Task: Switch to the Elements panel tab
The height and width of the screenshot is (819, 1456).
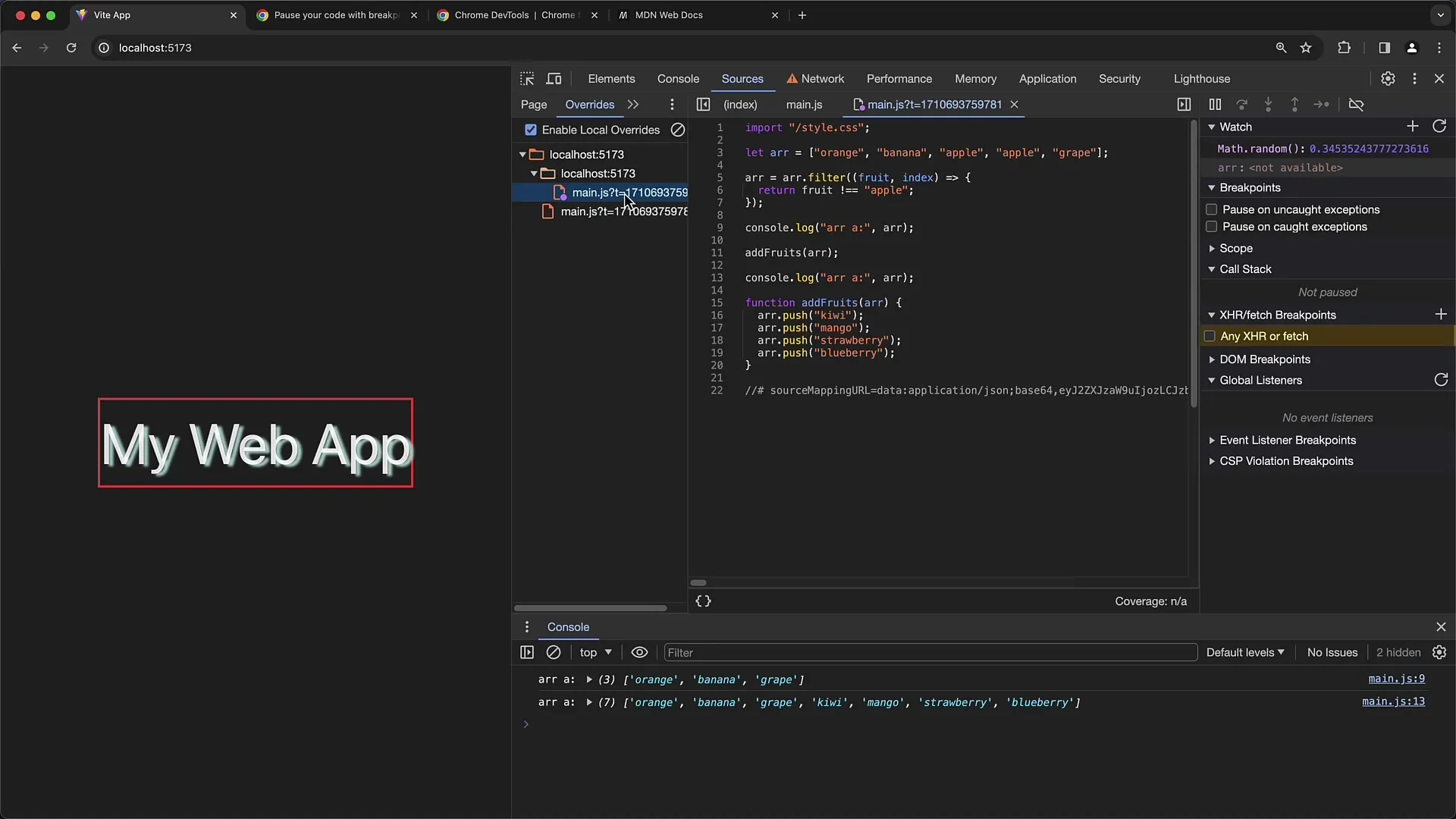Action: tap(611, 79)
